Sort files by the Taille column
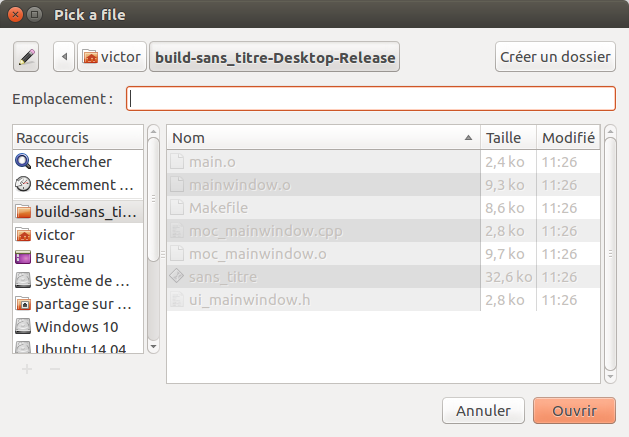 coord(507,138)
